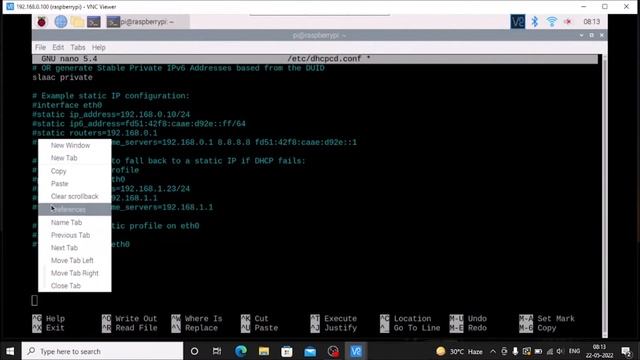The image size is (640, 360).
Task: Click the nano 'Exit' shortcut label
Action: tap(55, 328)
